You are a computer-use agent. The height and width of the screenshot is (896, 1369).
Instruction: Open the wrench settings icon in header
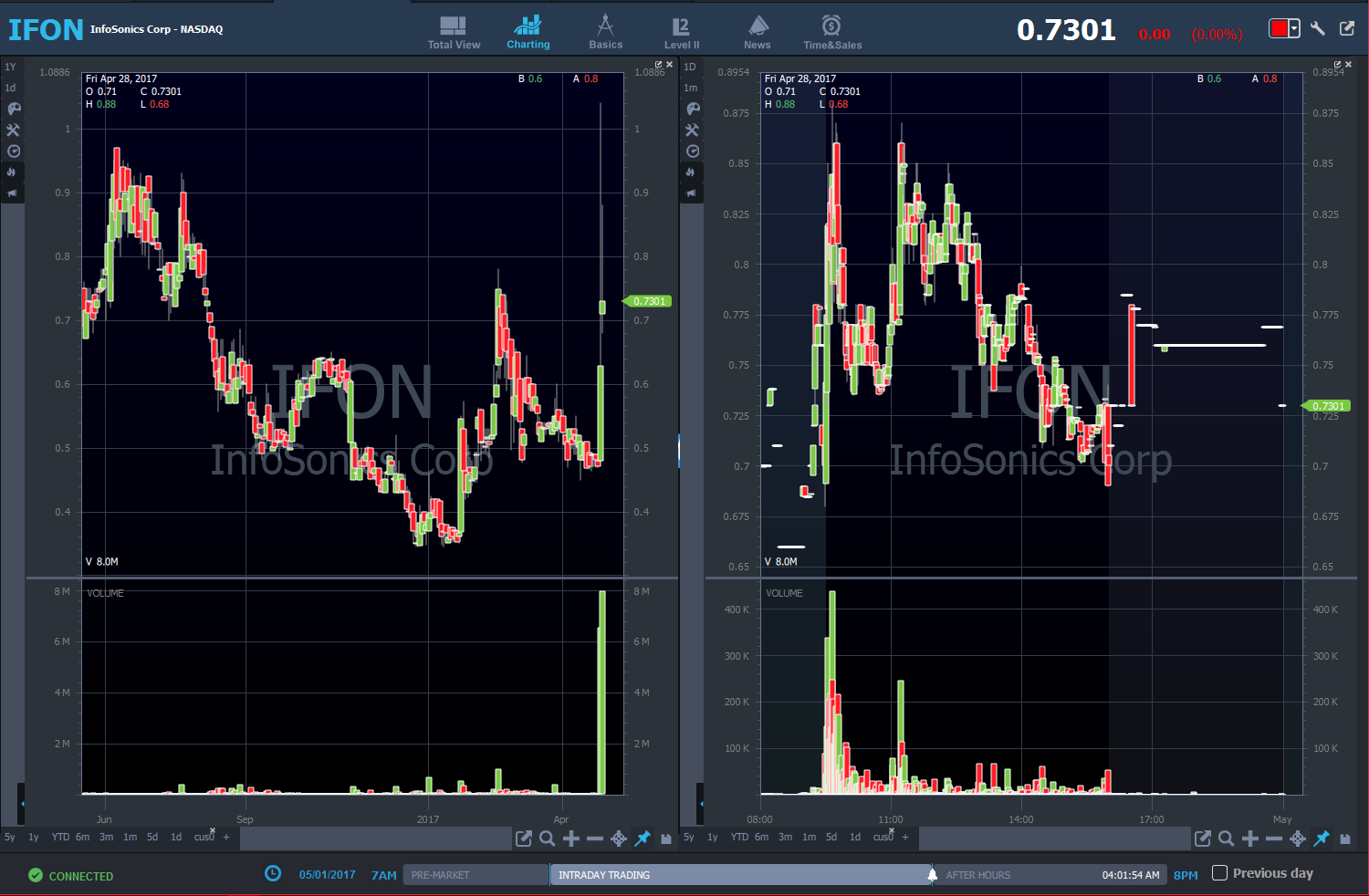click(1318, 28)
